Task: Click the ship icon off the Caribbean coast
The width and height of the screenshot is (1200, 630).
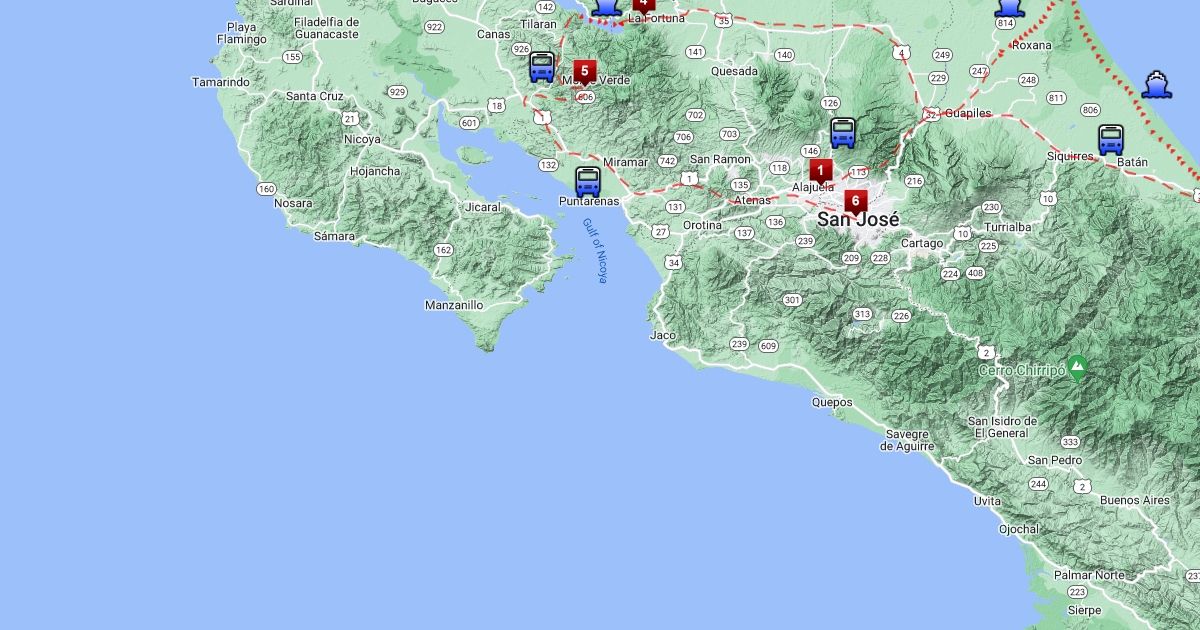Action: point(1157,85)
